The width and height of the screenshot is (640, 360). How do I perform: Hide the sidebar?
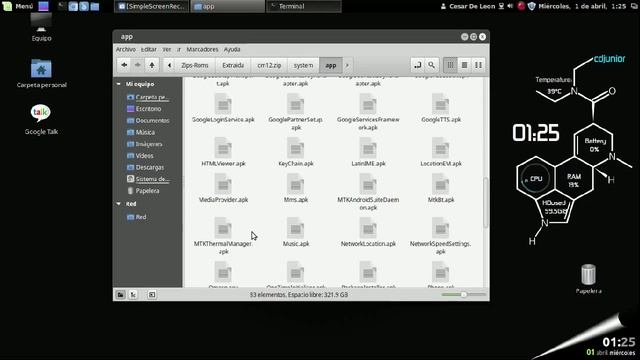coord(152,295)
